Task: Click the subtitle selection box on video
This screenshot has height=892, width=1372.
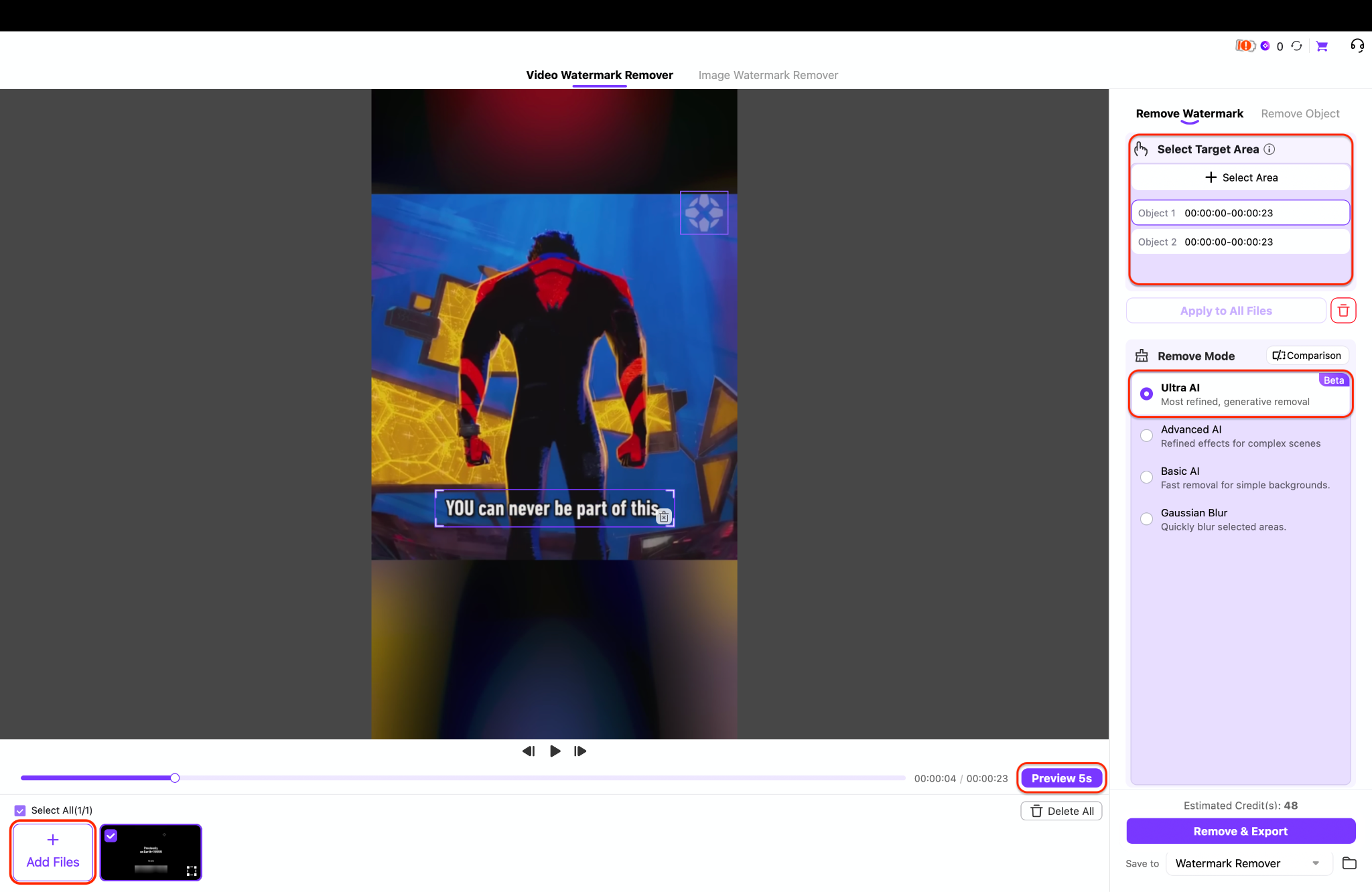Action: click(555, 508)
